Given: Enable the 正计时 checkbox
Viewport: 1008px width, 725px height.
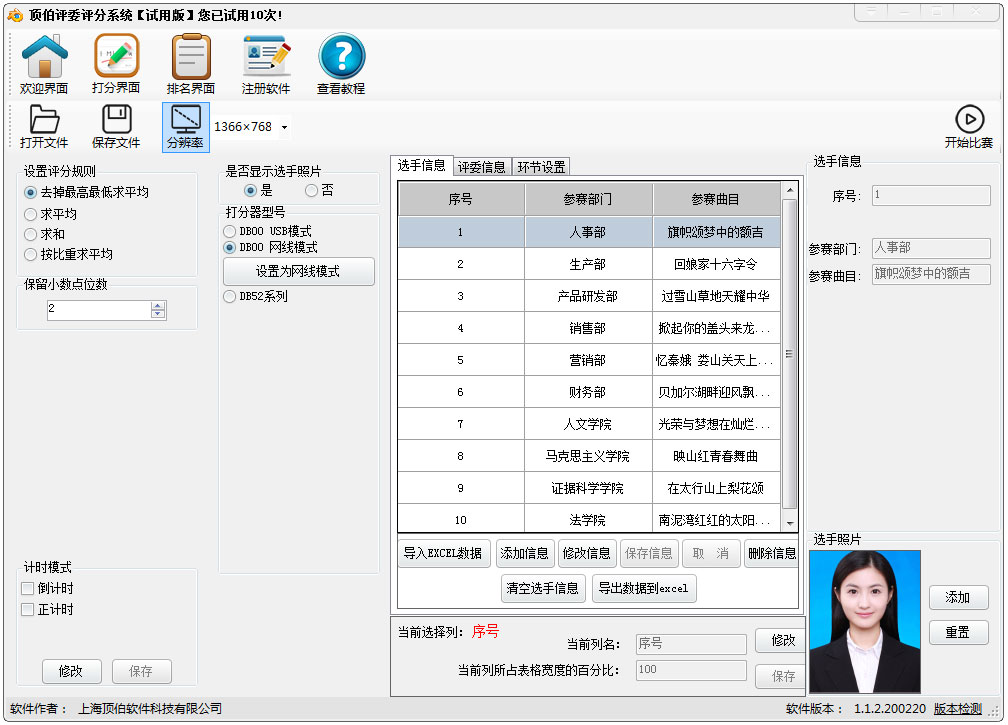Looking at the screenshot, I should point(48,609).
